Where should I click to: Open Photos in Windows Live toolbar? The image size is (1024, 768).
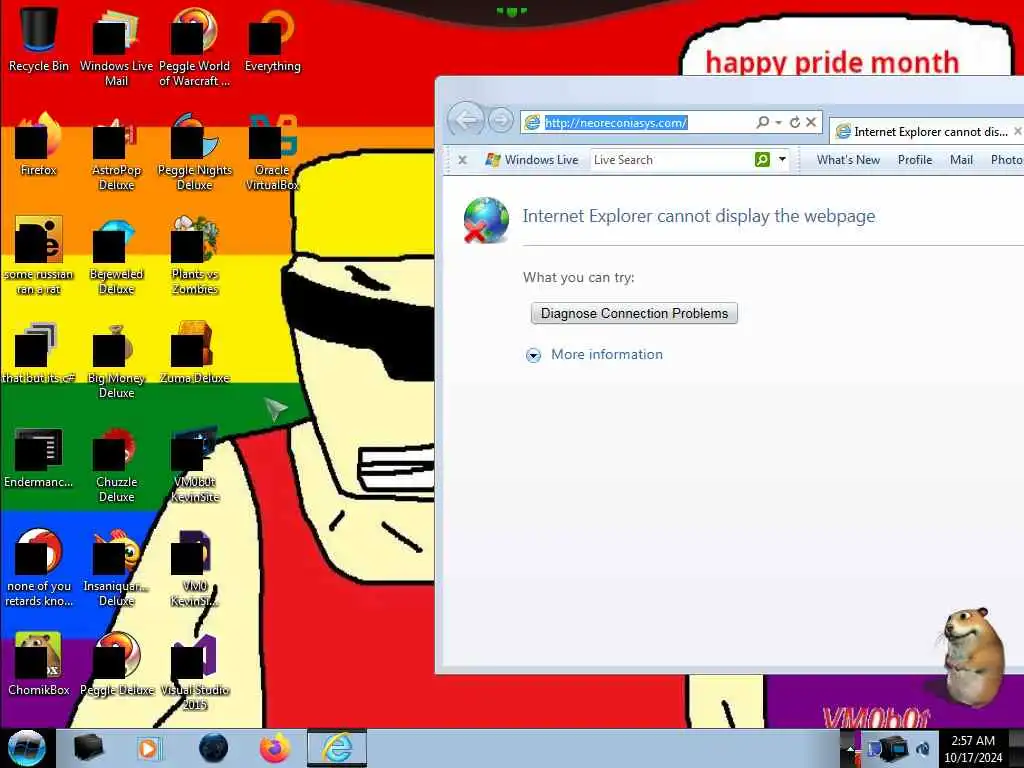[1006, 160]
